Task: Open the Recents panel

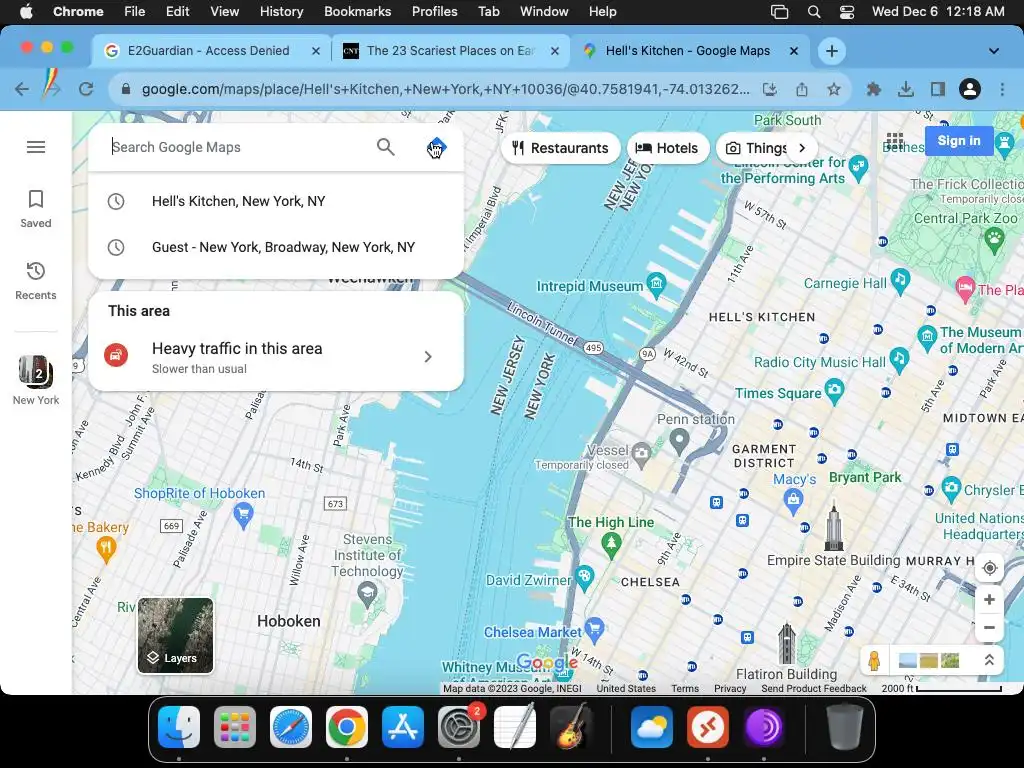Action: pos(36,281)
